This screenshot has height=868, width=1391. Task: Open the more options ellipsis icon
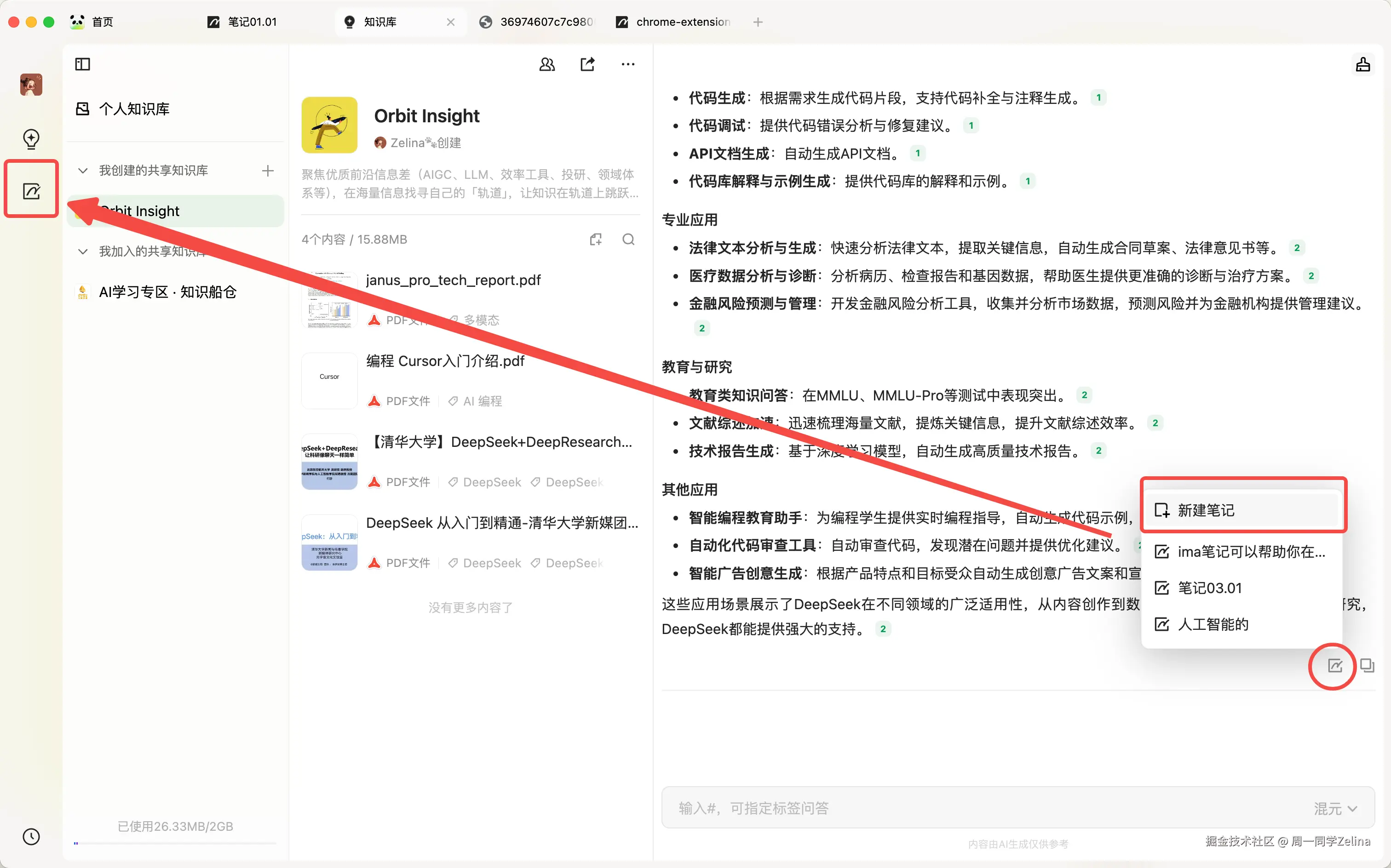click(627, 64)
